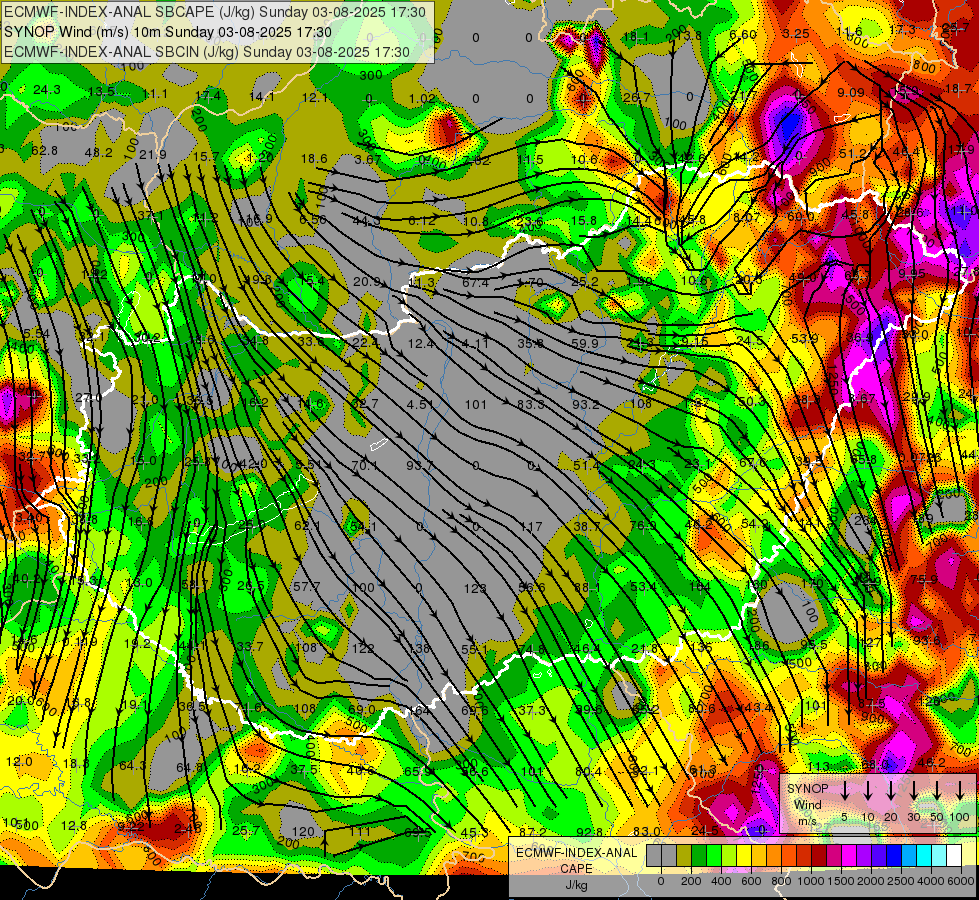Click the 26.7 value on the map

tap(636, 97)
